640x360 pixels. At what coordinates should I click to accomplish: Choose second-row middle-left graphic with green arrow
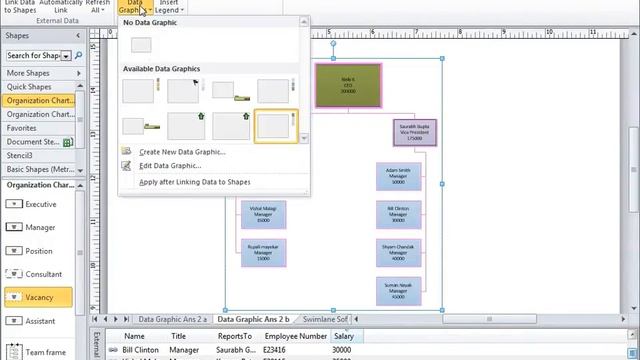tap(186, 126)
